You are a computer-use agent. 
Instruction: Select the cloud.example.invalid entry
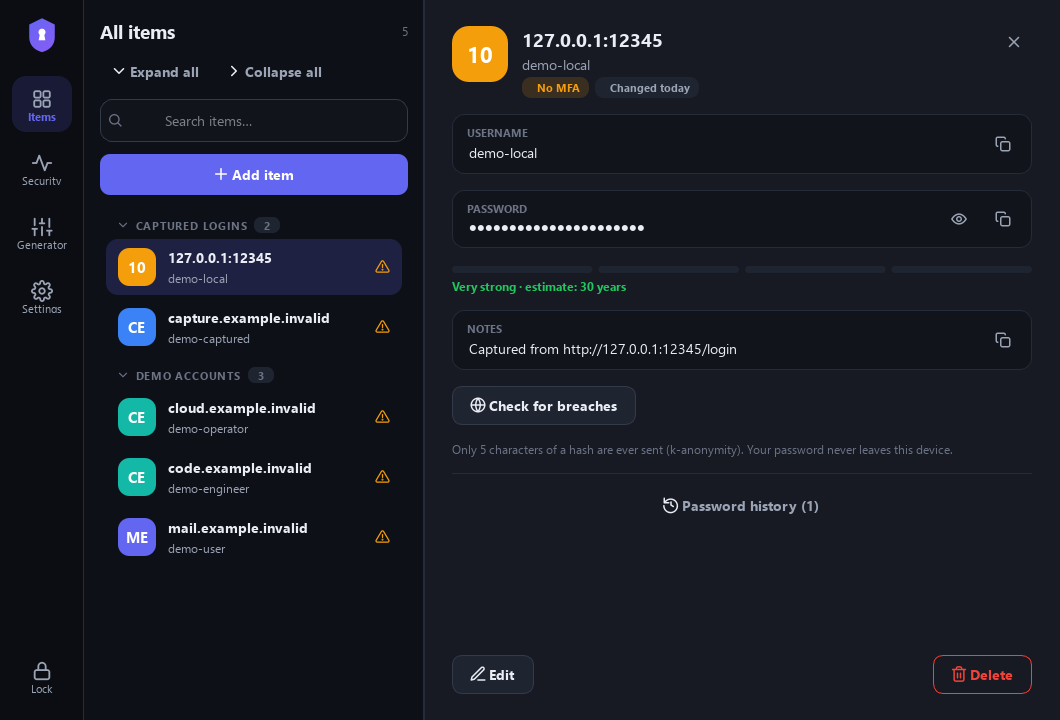(254, 417)
